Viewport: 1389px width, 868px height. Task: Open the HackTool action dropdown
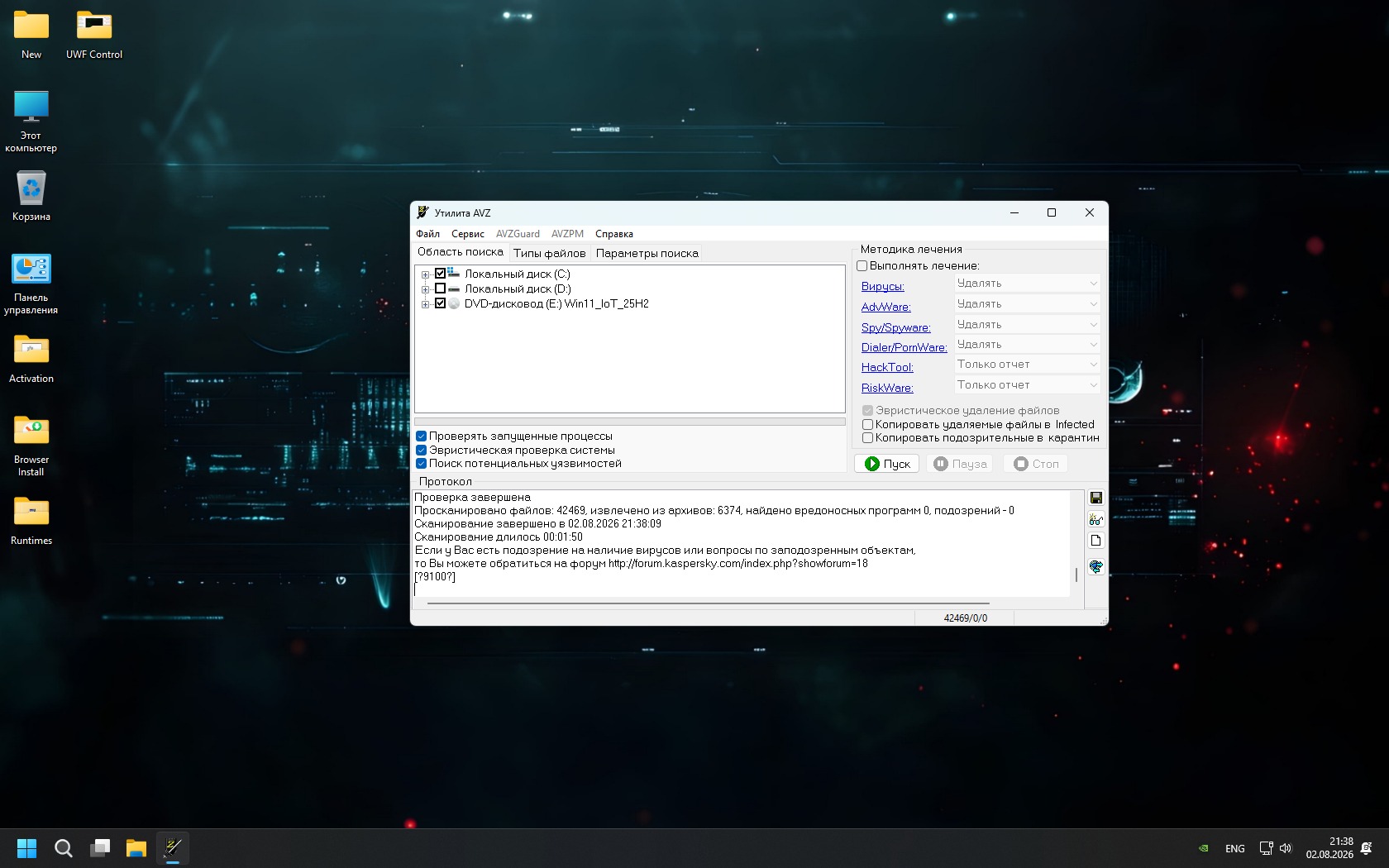(x=1027, y=365)
